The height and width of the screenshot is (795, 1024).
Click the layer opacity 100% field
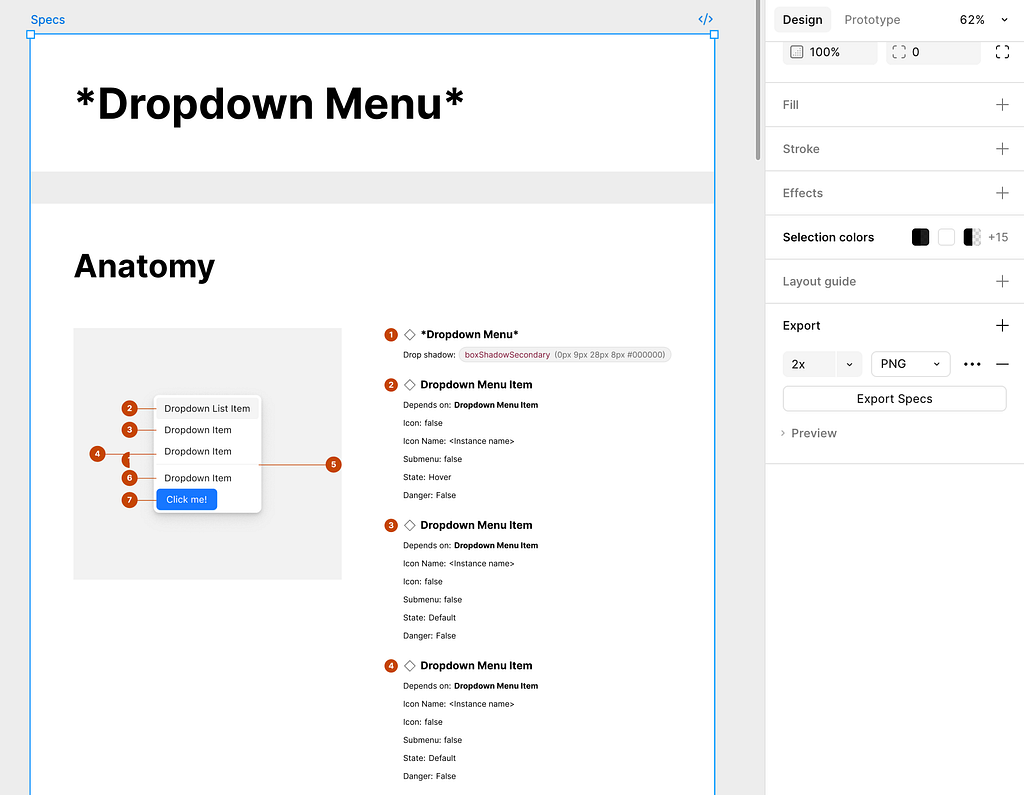click(x=828, y=52)
